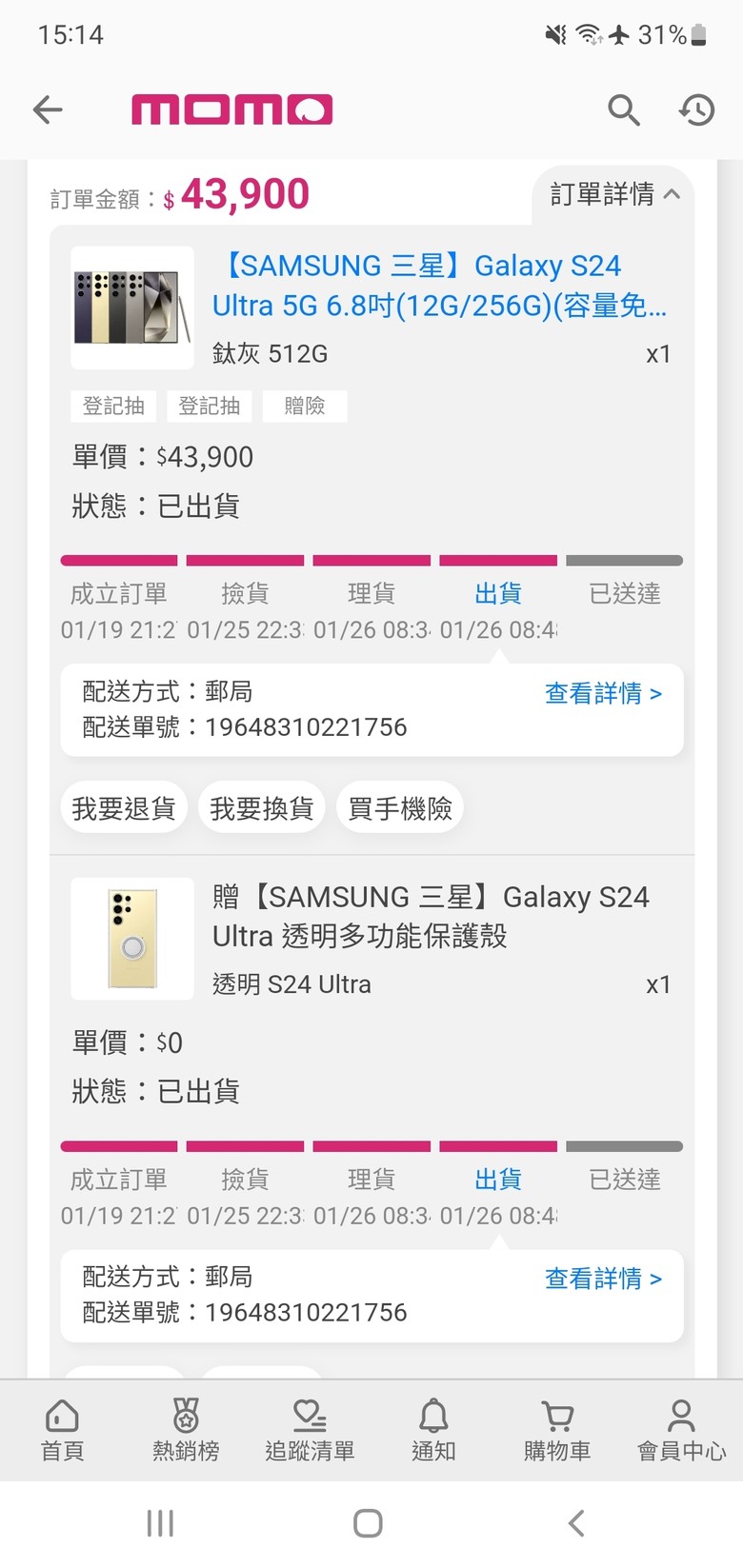Open 通知 notifications bell

click(x=433, y=1430)
